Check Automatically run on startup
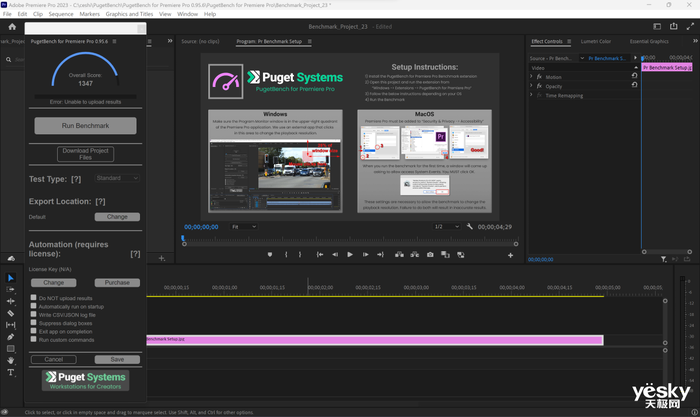700x417 pixels. point(33,306)
